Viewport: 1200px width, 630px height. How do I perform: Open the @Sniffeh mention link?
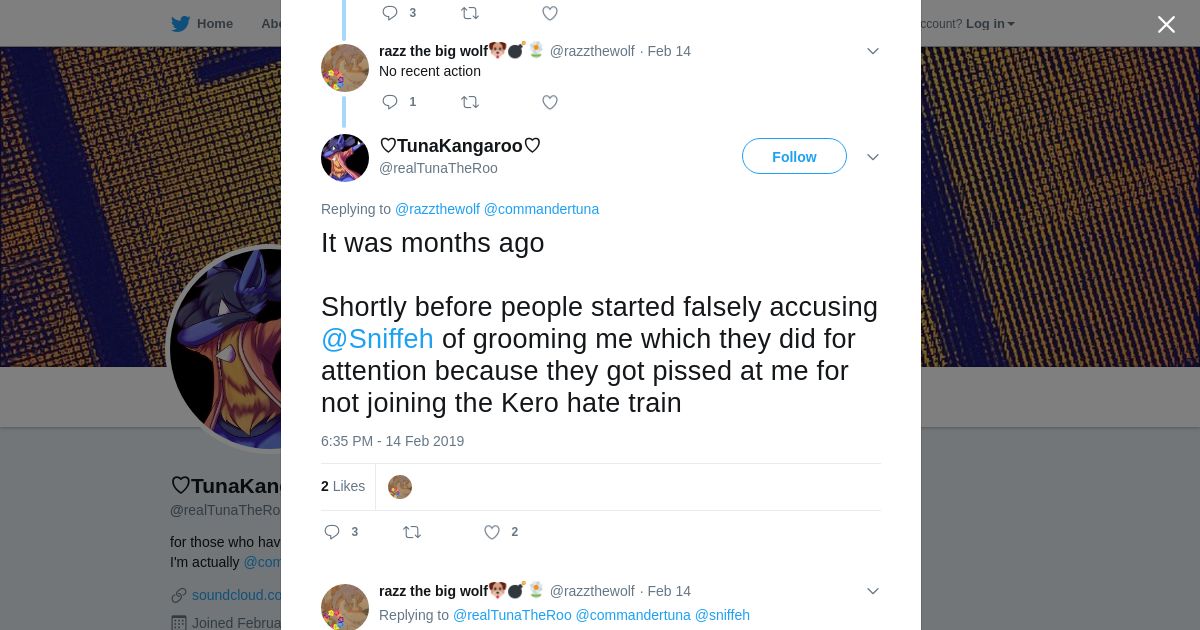click(377, 339)
